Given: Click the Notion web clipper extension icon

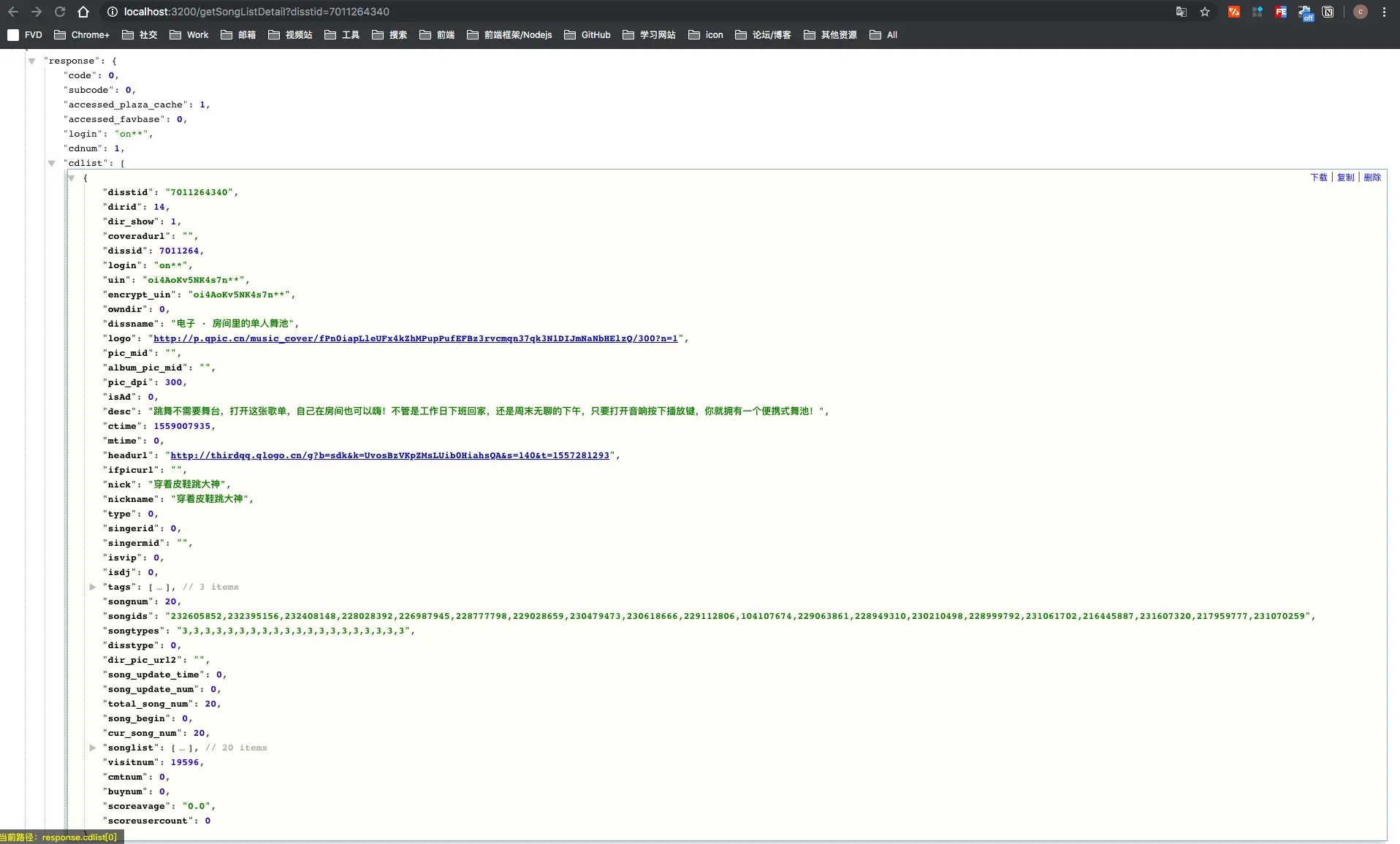Looking at the screenshot, I should point(1328,12).
